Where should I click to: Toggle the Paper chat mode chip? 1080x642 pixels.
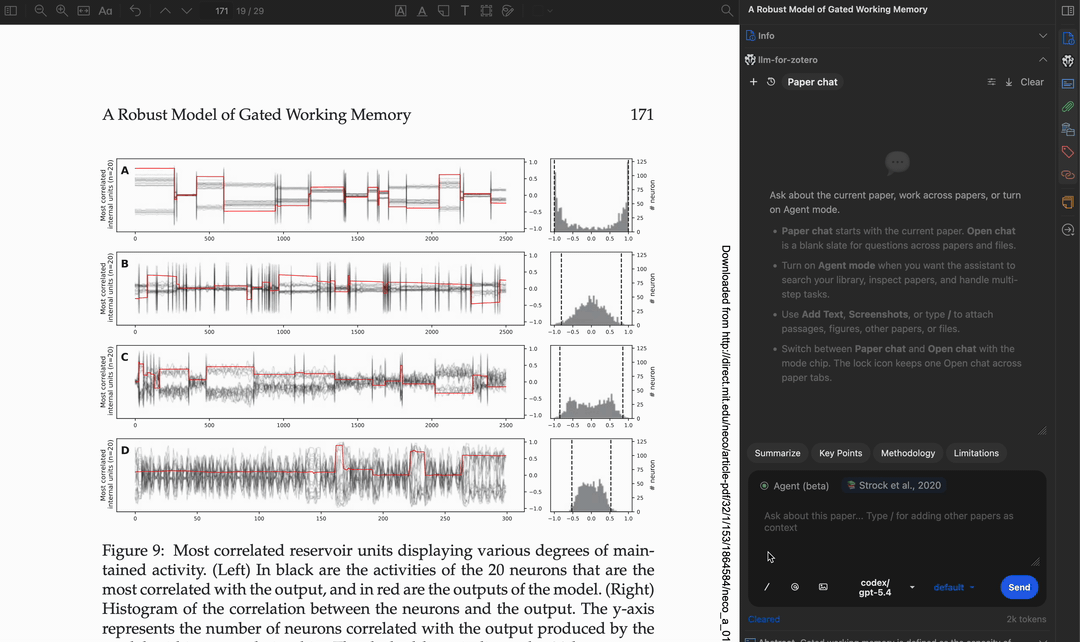point(812,82)
